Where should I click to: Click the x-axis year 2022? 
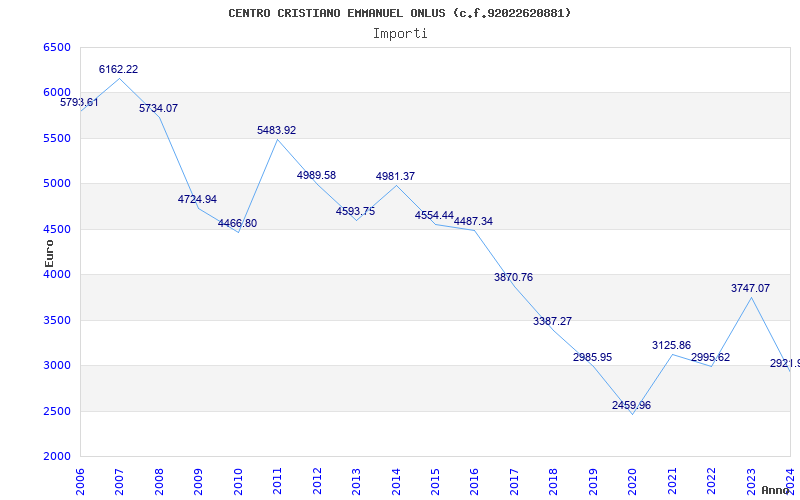click(x=711, y=481)
